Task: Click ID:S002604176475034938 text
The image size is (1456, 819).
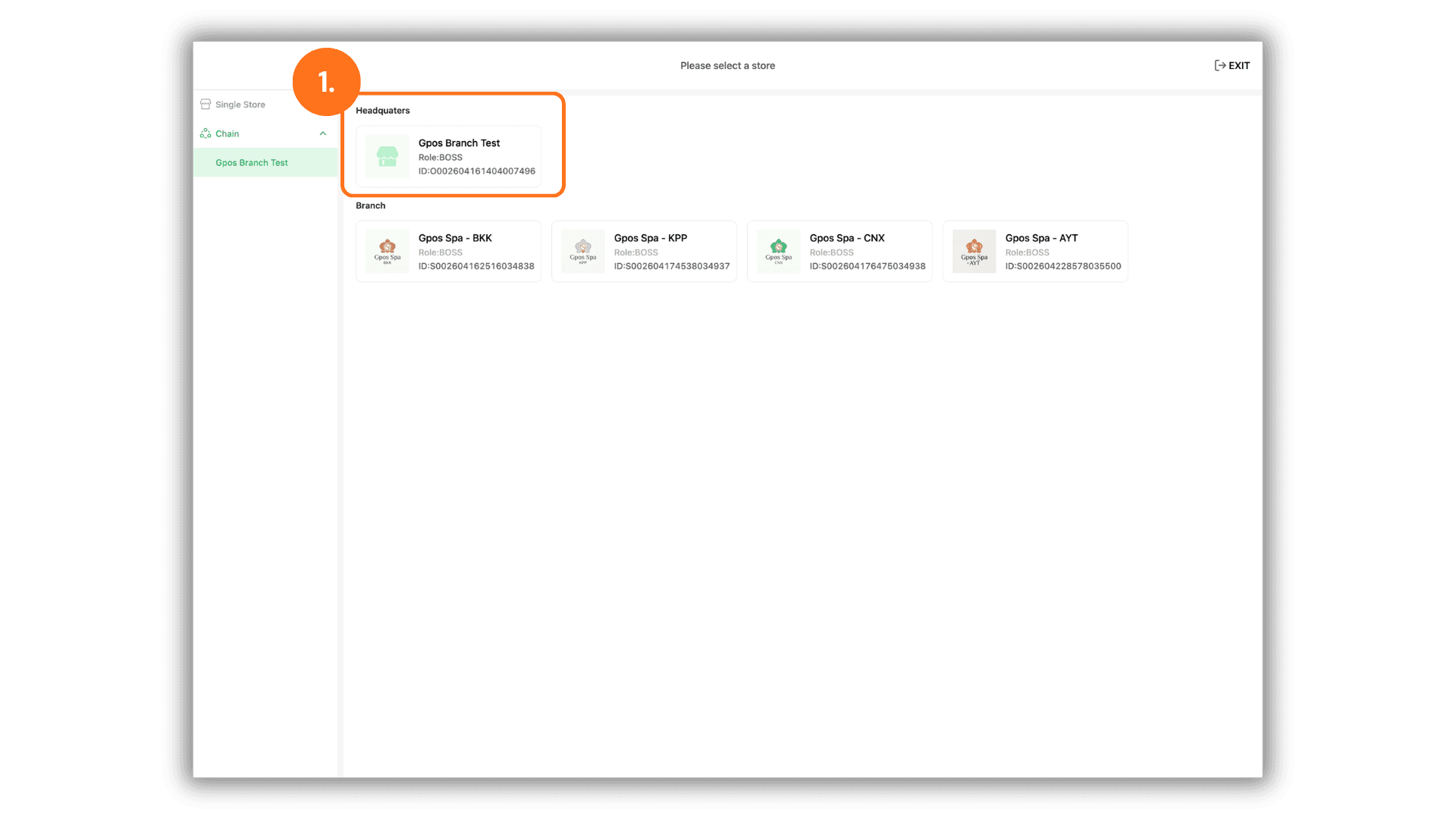Action: [868, 266]
